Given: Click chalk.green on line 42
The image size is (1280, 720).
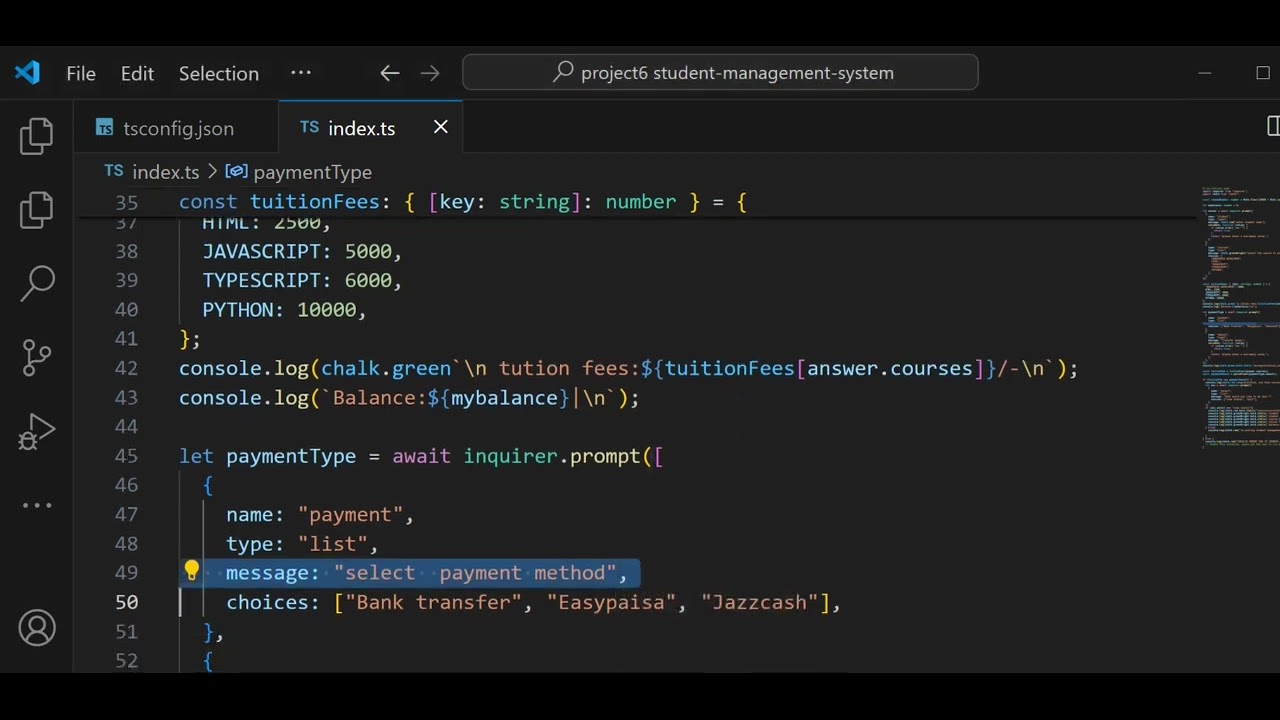Looking at the screenshot, I should click(x=386, y=368).
